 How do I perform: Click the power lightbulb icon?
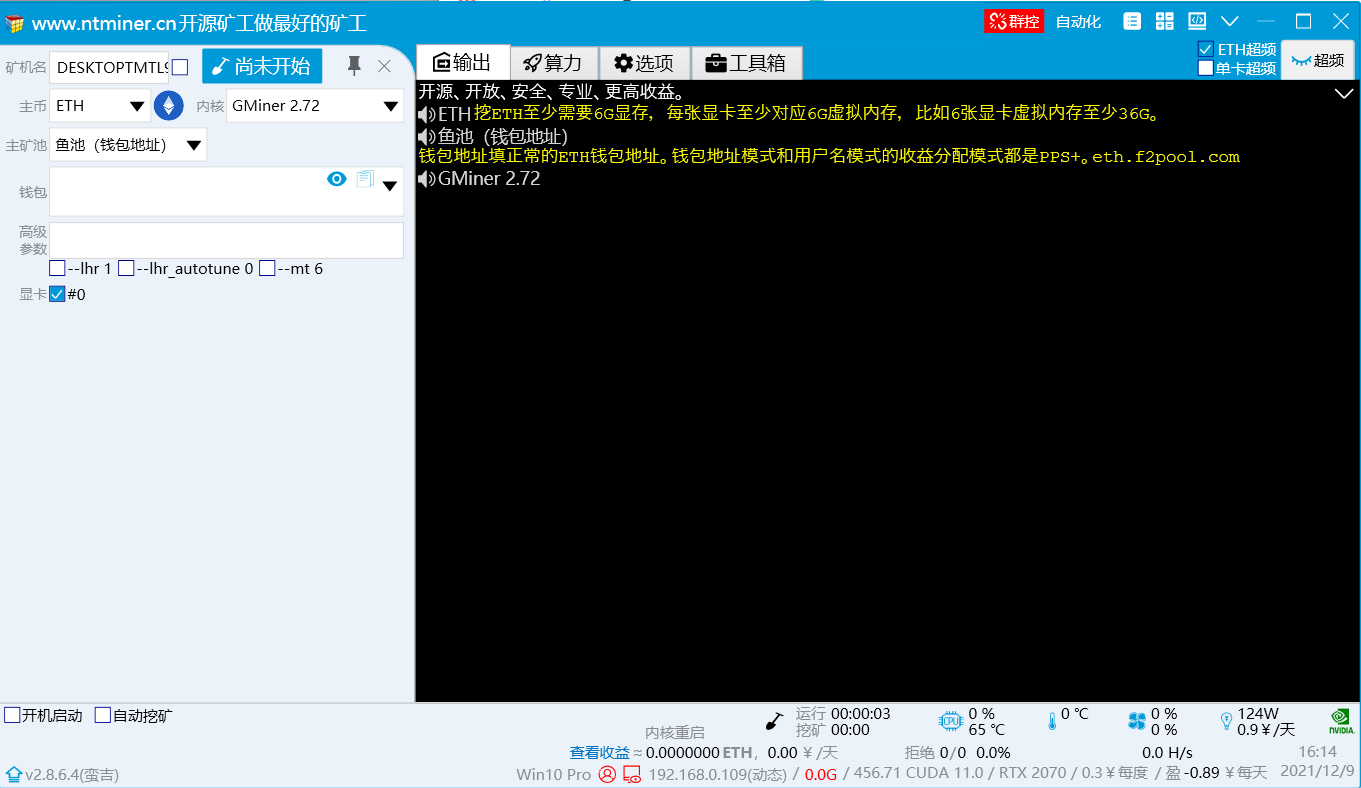coord(1227,721)
